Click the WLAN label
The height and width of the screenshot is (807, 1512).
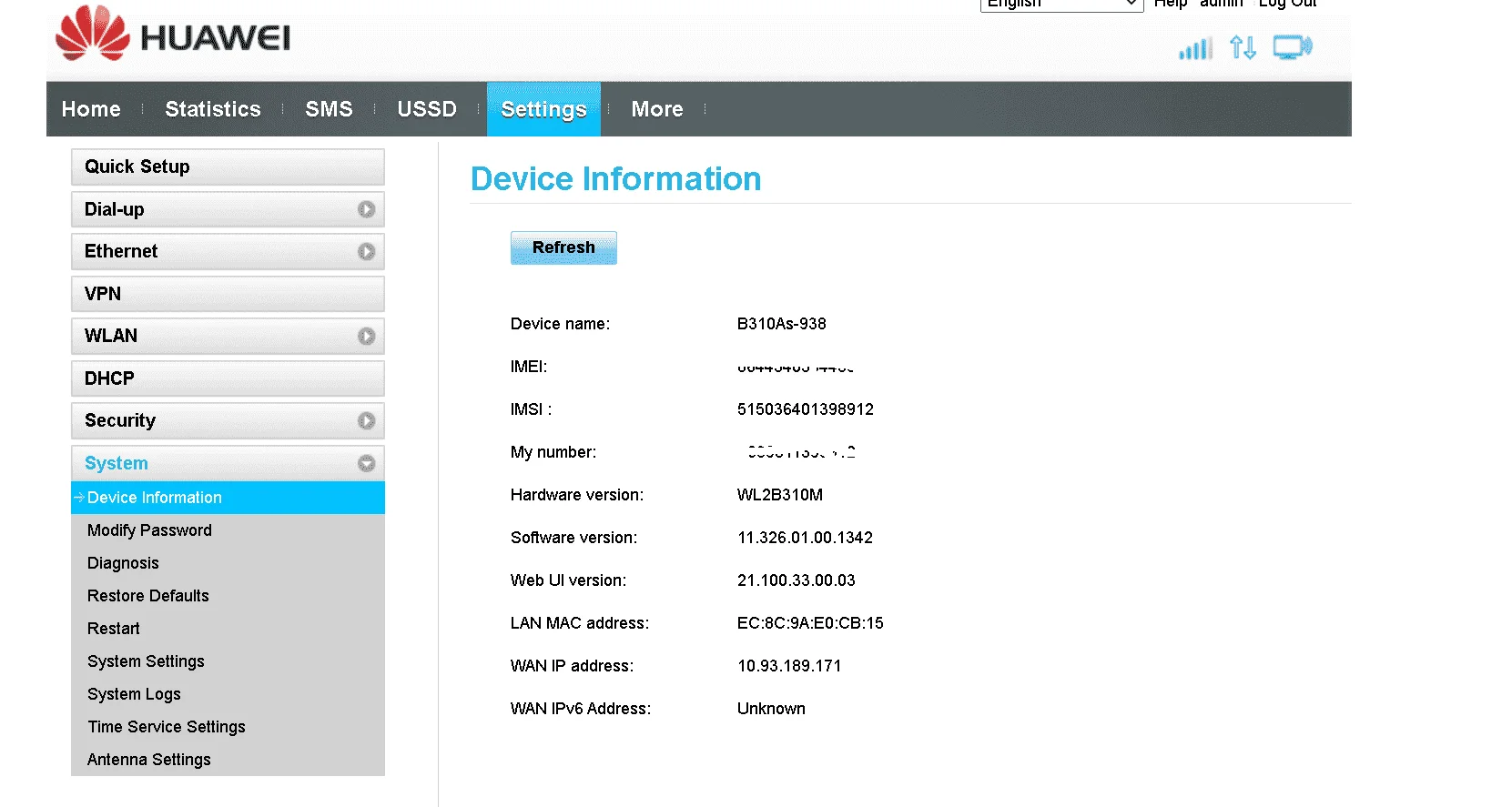pyautogui.click(x=111, y=336)
